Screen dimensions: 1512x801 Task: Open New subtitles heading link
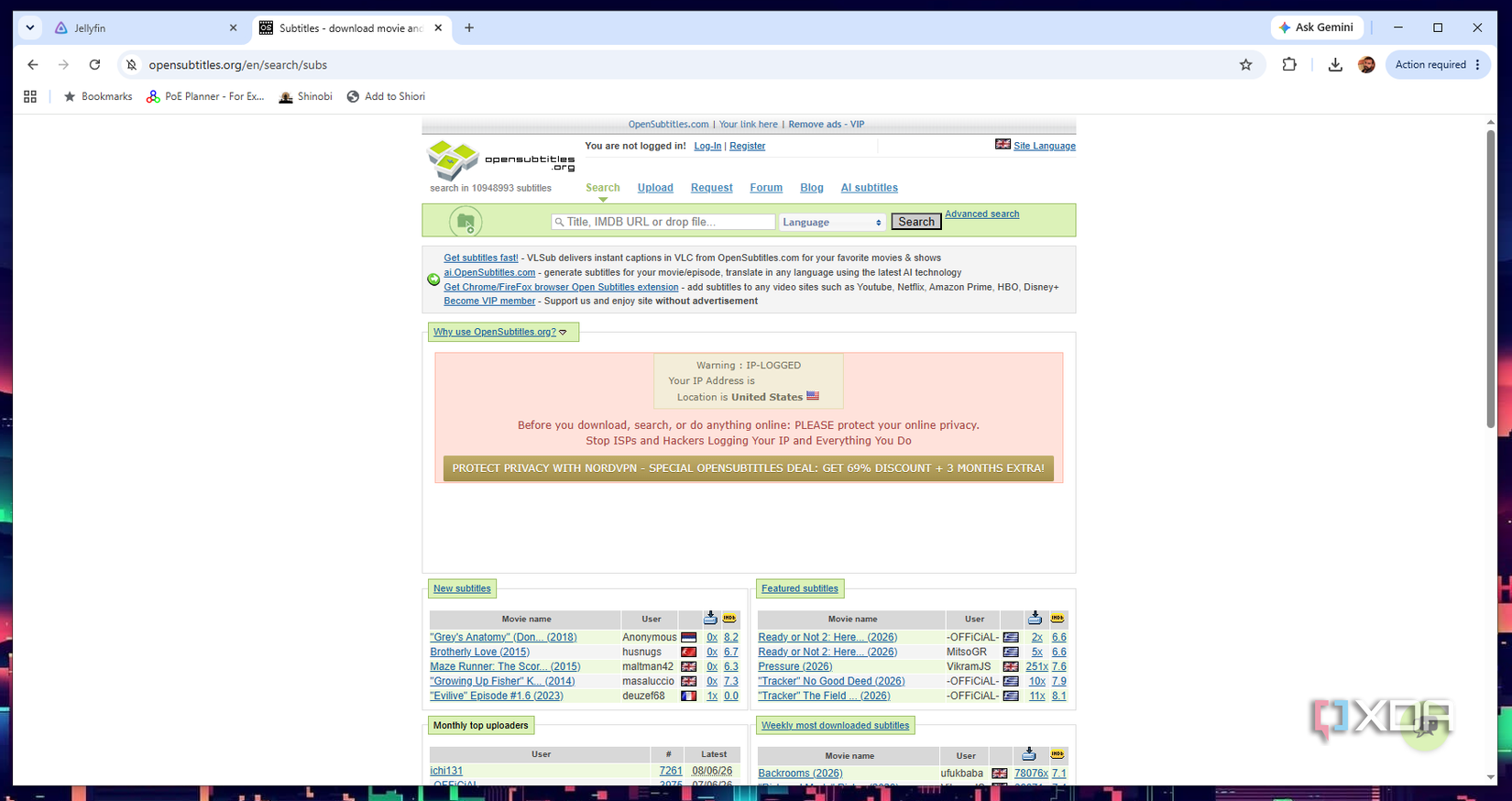[x=462, y=588]
